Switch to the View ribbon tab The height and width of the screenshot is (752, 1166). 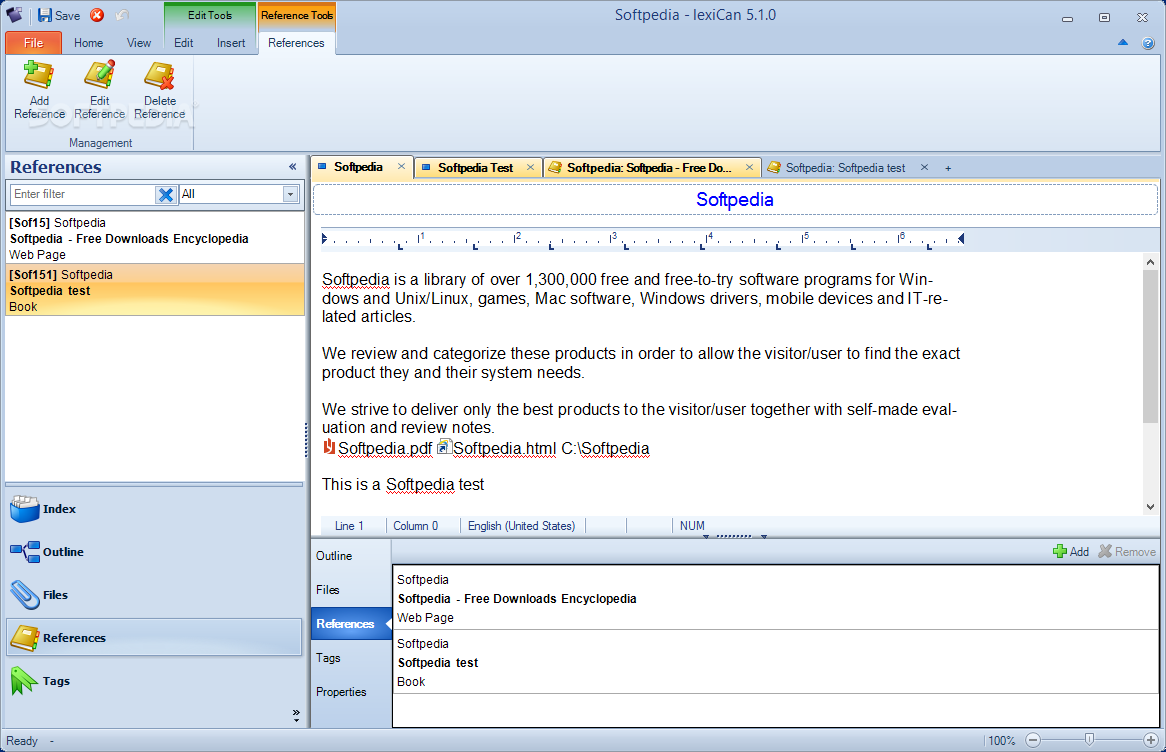(x=138, y=43)
